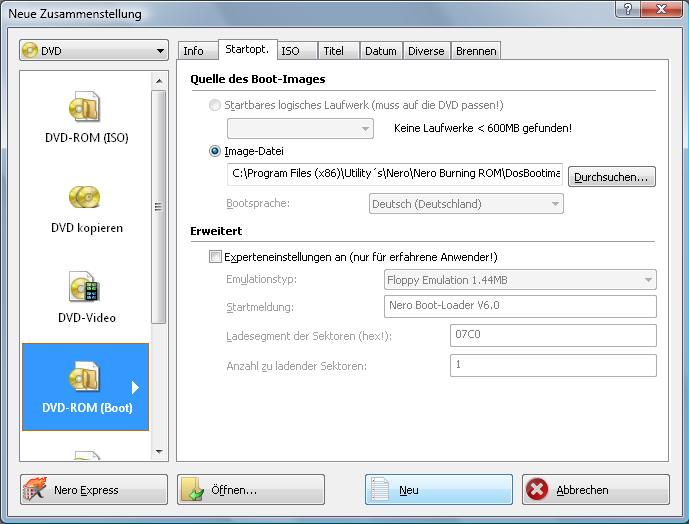The image size is (689, 524).
Task: Click the compilation list scroll down arrow
Action: pos(159,451)
